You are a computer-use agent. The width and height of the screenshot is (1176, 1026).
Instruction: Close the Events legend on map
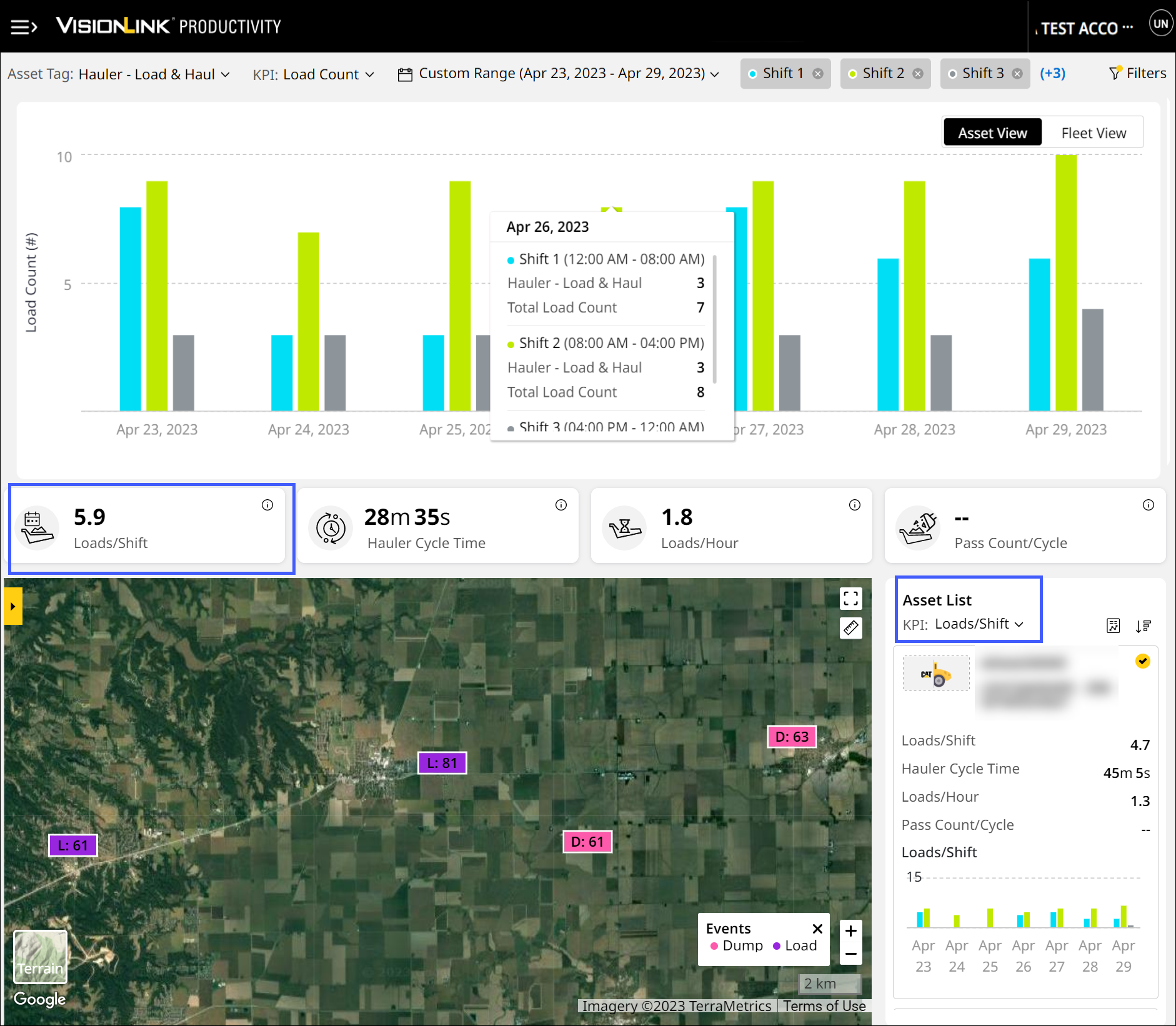tap(817, 929)
